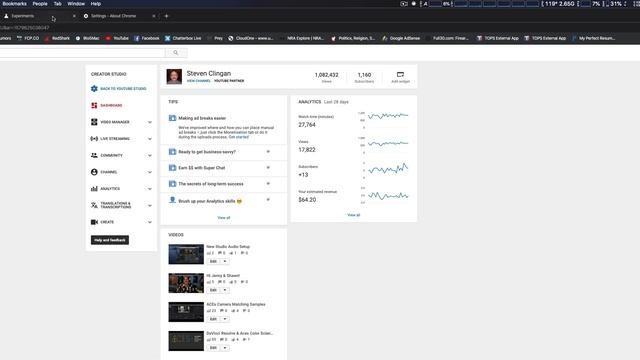Screen dimensions: 640x360
Task: Open the Help menu in menu bar
Action: (96, 4)
